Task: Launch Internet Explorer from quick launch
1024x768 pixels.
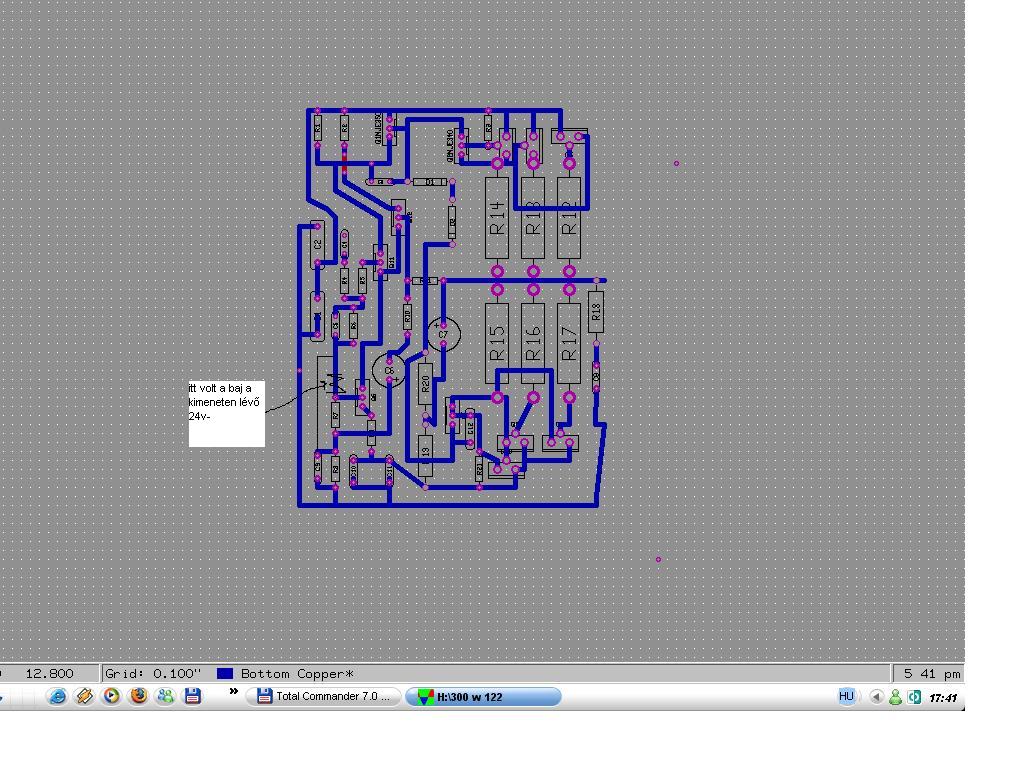Action: click(57, 696)
